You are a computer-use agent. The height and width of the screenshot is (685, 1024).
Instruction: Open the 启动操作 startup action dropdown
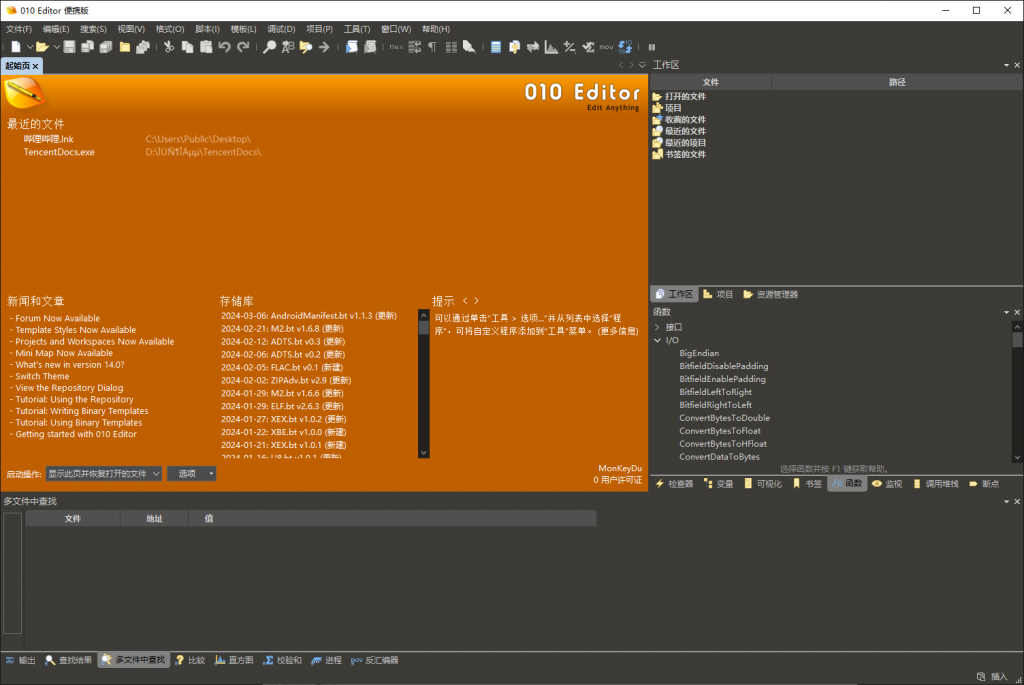[103, 474]
